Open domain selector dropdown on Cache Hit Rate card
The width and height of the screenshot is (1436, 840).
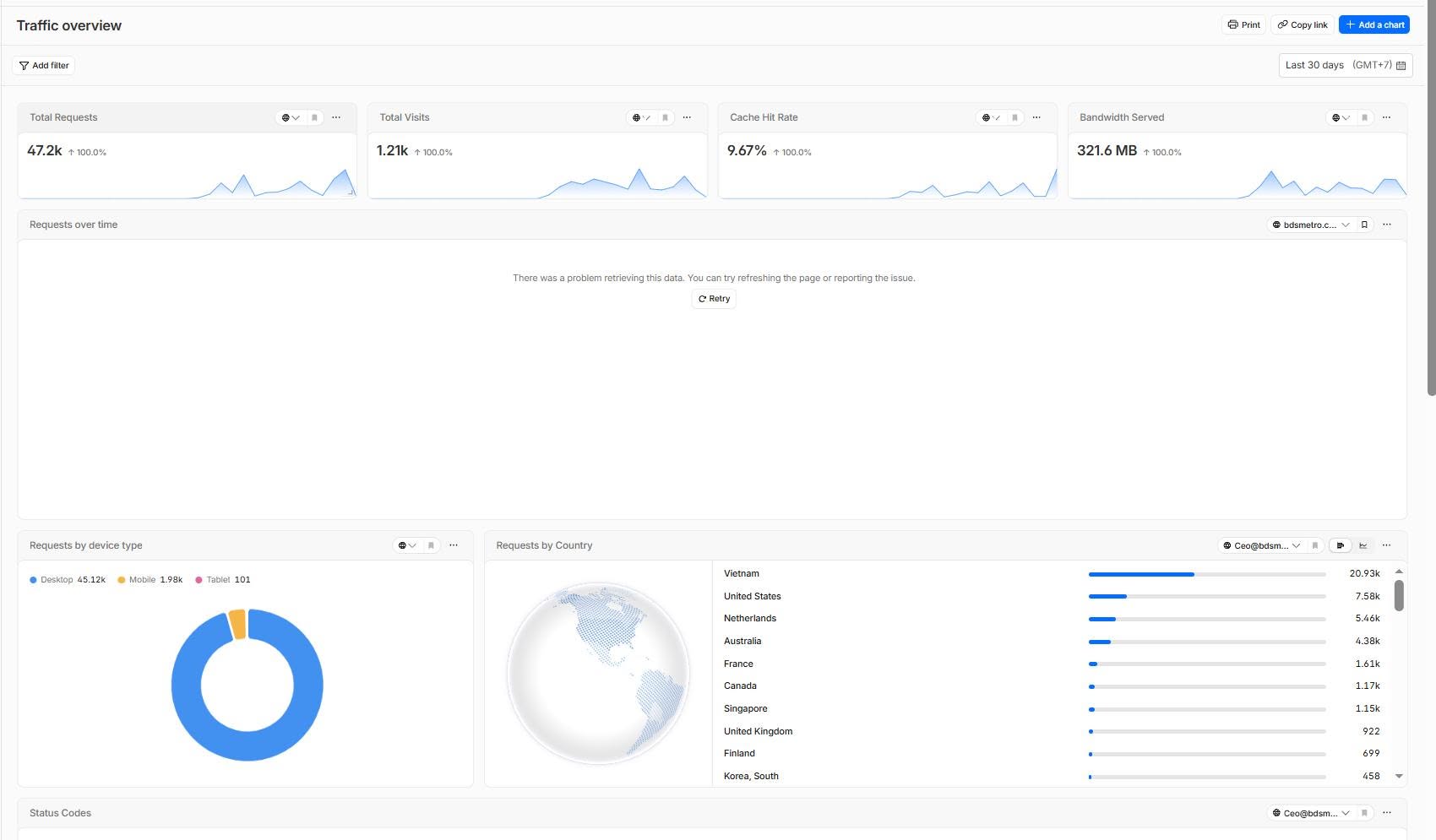tap(991, 117)
